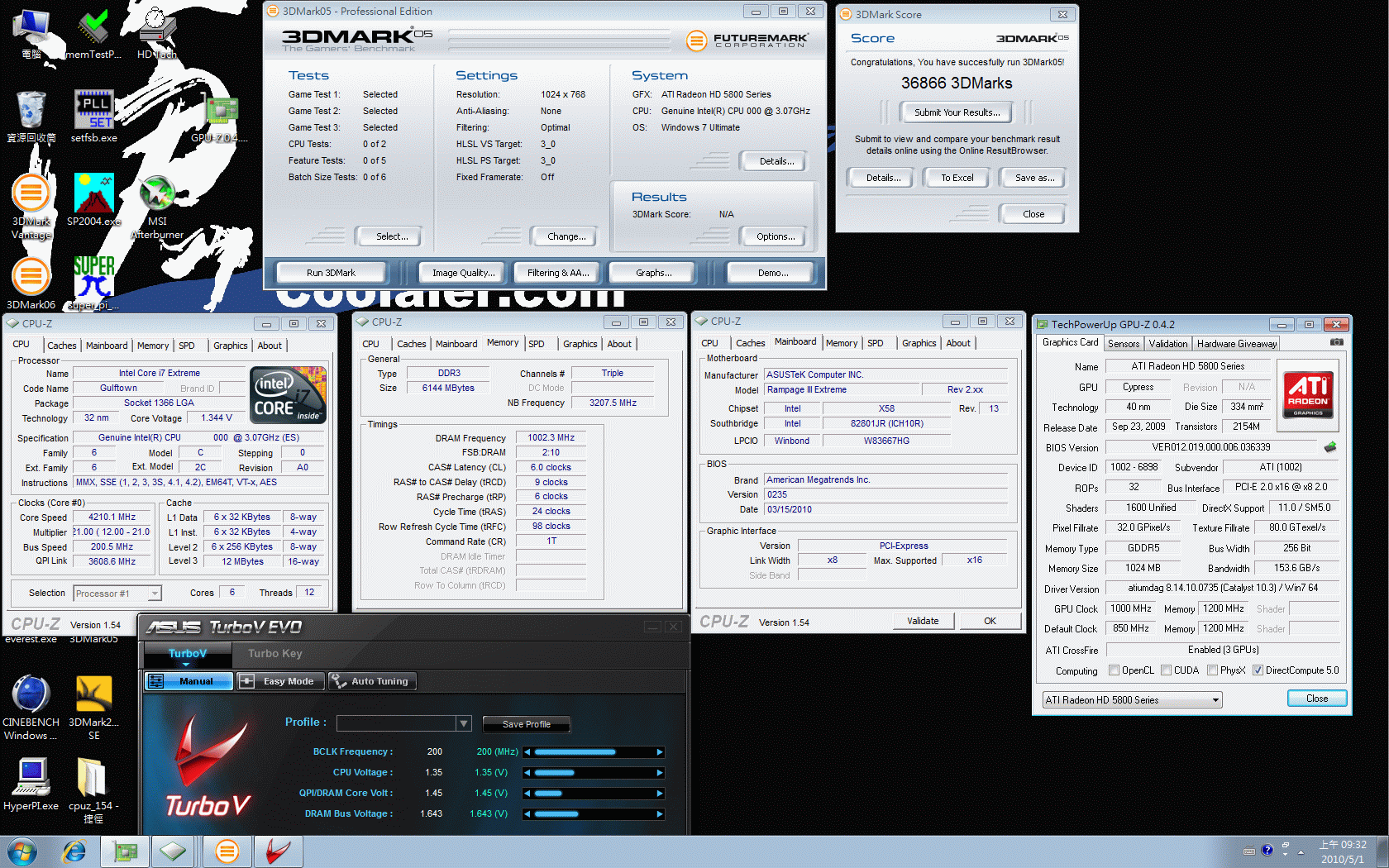Click DRAM Bus Voltage right arrow
The height and width of the screenshot is (868, 1389).
pyautogui.click(x=659, y=814)
